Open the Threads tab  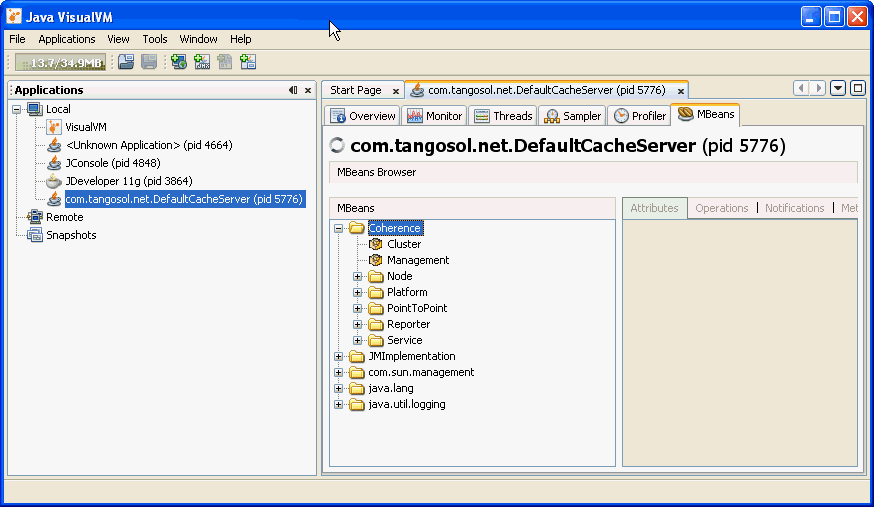503,116
